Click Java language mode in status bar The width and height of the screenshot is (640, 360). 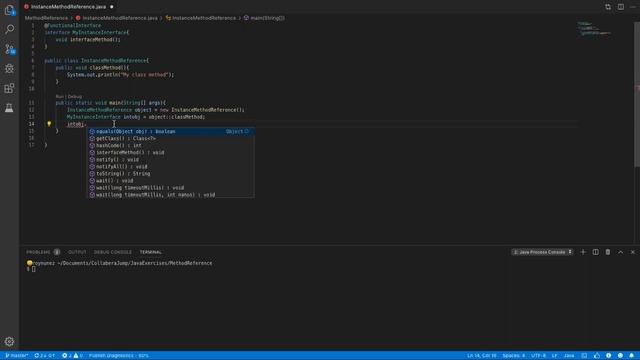click(569, 356)
